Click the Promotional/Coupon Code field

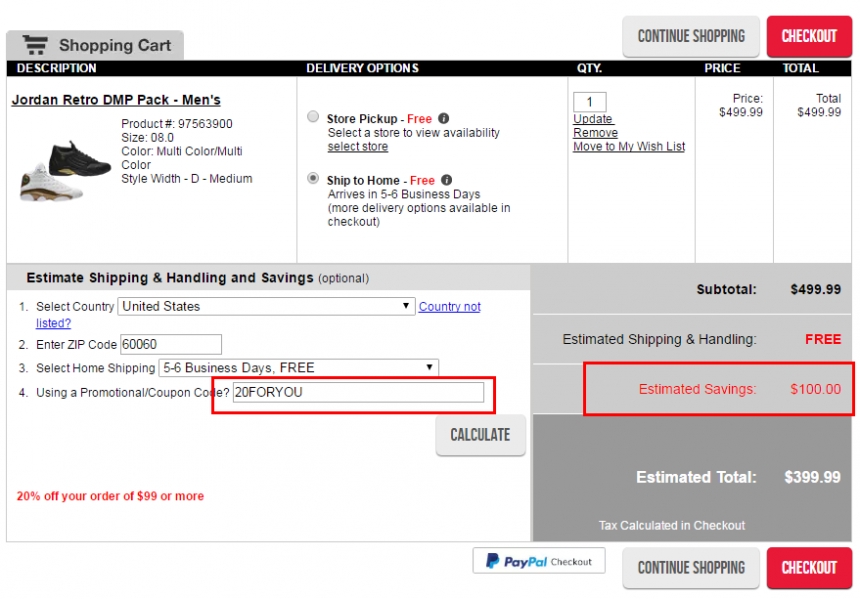pos(358,393)
